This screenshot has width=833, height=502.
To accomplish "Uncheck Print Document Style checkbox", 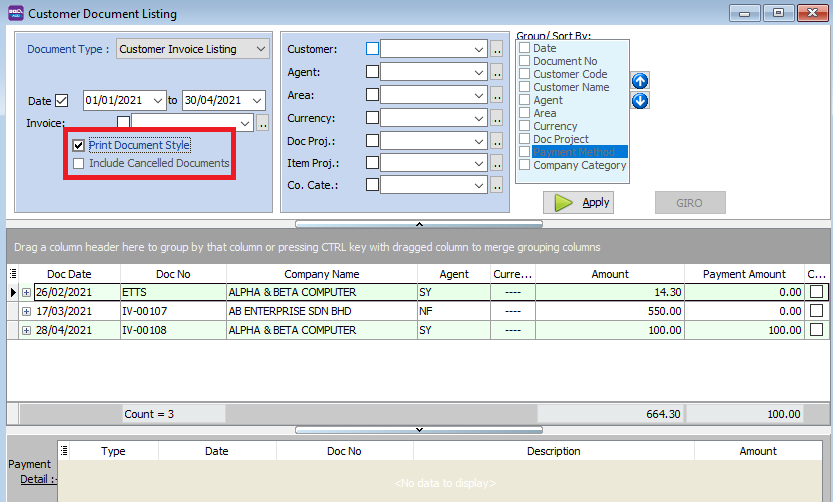I will point(79,146).
